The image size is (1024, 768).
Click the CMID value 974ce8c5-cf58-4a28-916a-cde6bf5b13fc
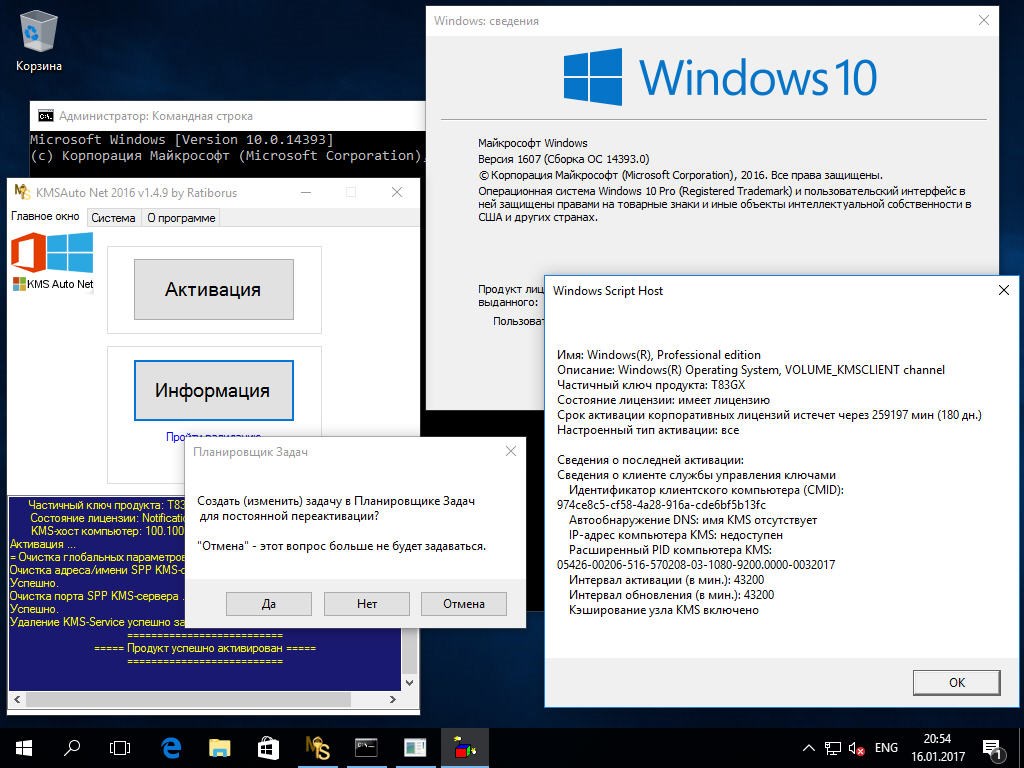point(662,505)
